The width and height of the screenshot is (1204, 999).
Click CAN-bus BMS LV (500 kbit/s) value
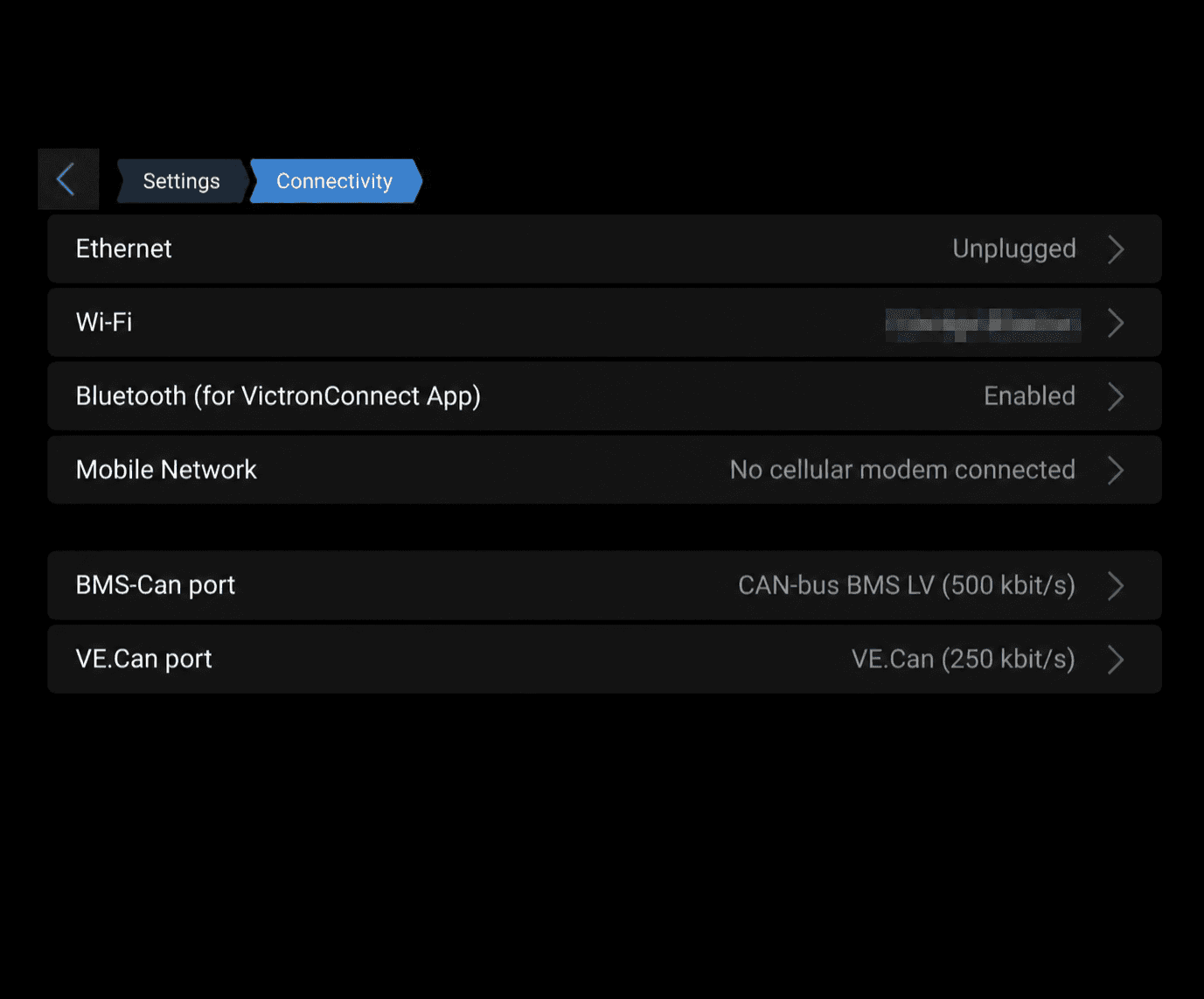point(907,585)
